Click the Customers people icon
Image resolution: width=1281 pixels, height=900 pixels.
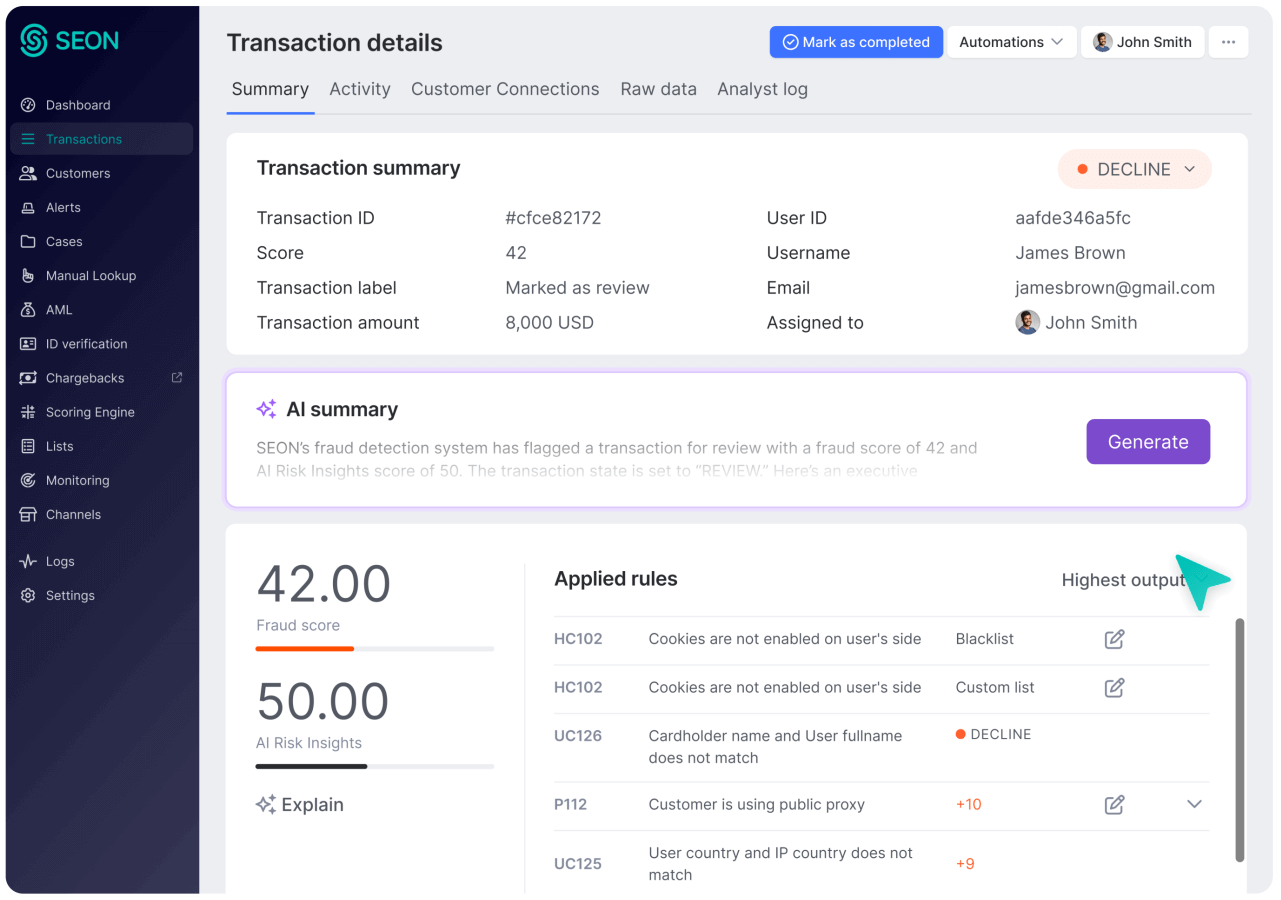(28, 173)
